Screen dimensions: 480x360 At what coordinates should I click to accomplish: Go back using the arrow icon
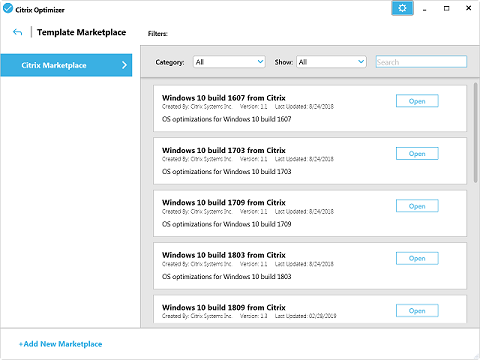18,32
